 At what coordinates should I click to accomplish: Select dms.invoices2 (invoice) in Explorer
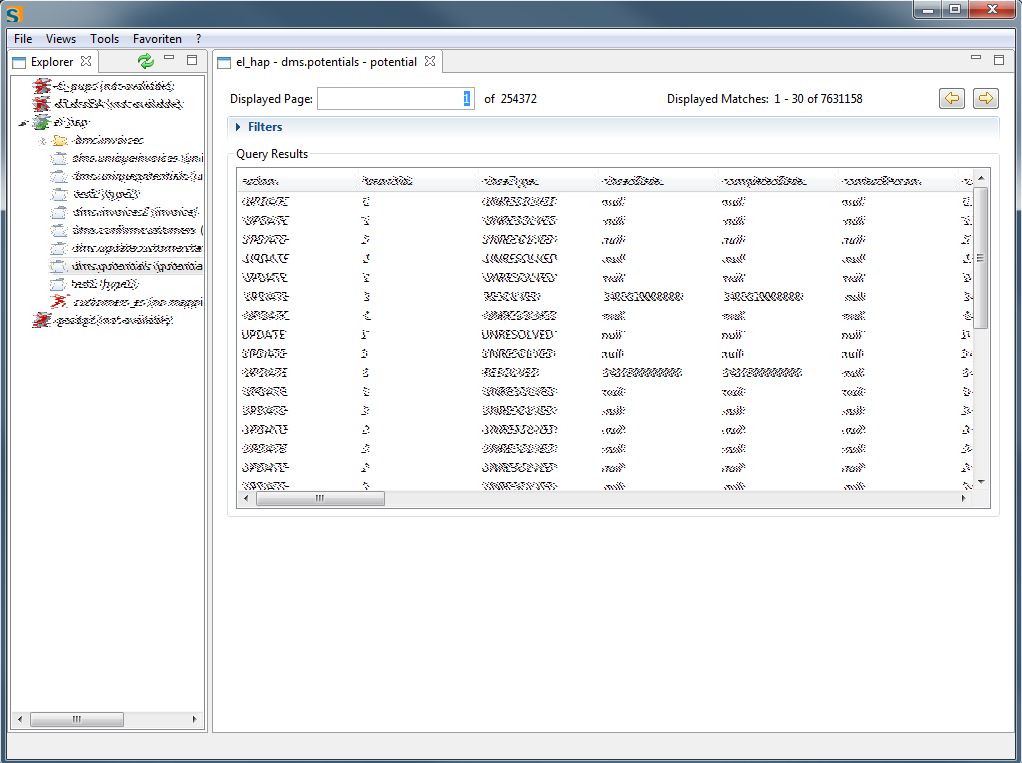135,212
